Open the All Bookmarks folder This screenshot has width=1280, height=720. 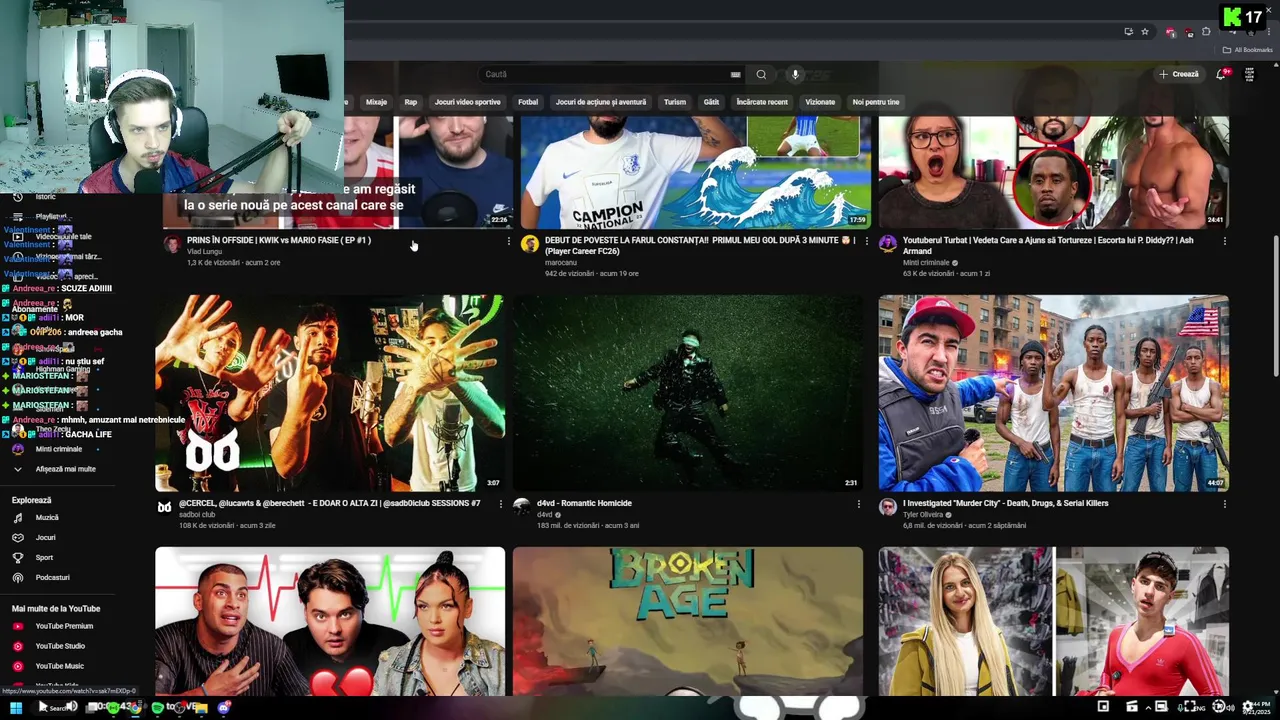click(x=1247, y=50)
